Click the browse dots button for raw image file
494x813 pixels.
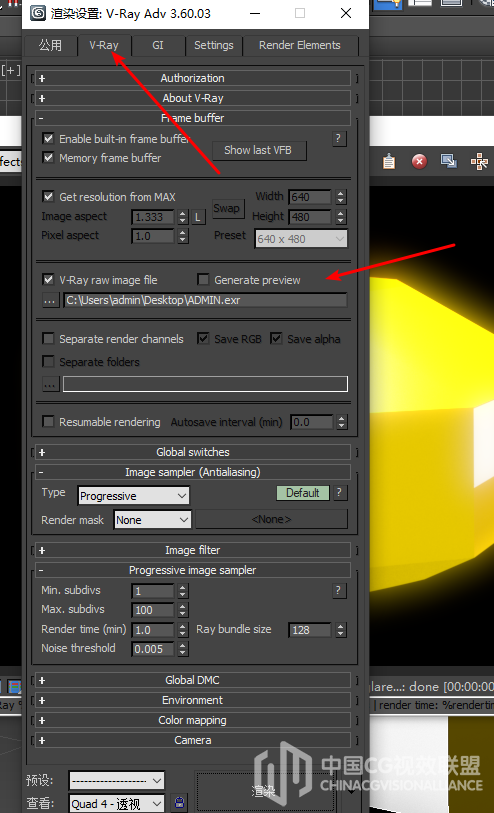click(x=50, y=300)
